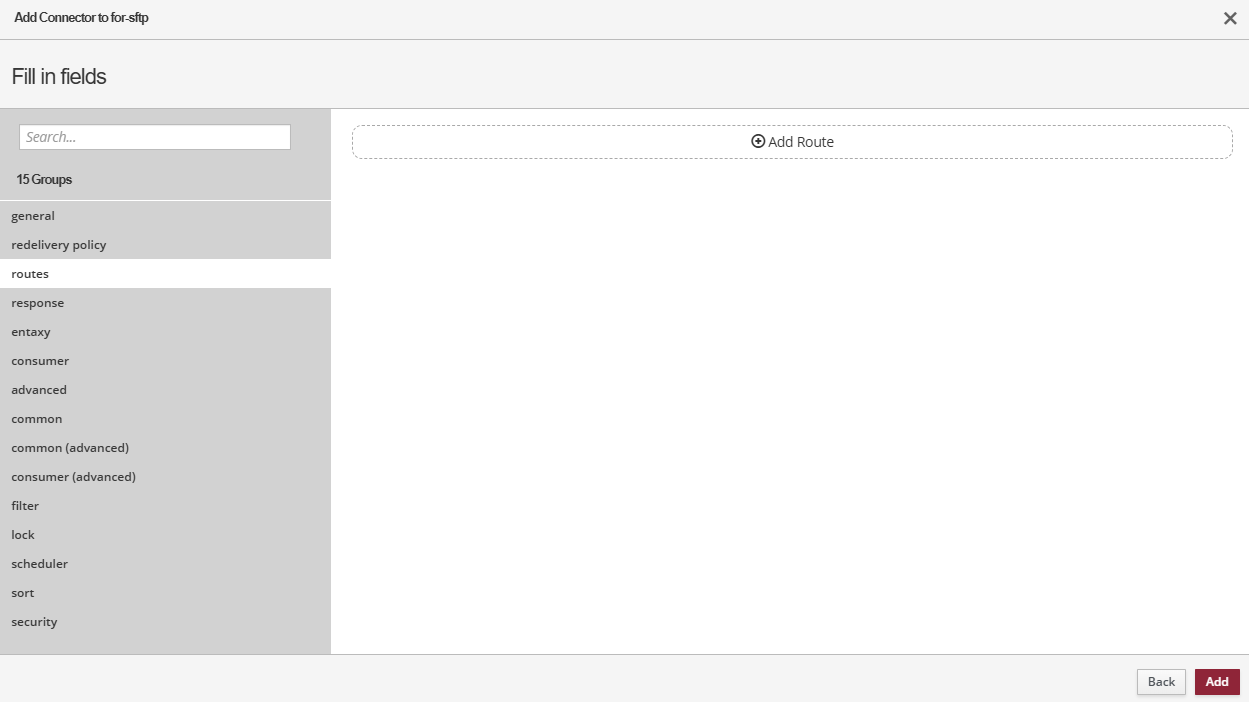Click the red Add button
This screenshot has width=1249, height=702.
tap(1216, 682)
